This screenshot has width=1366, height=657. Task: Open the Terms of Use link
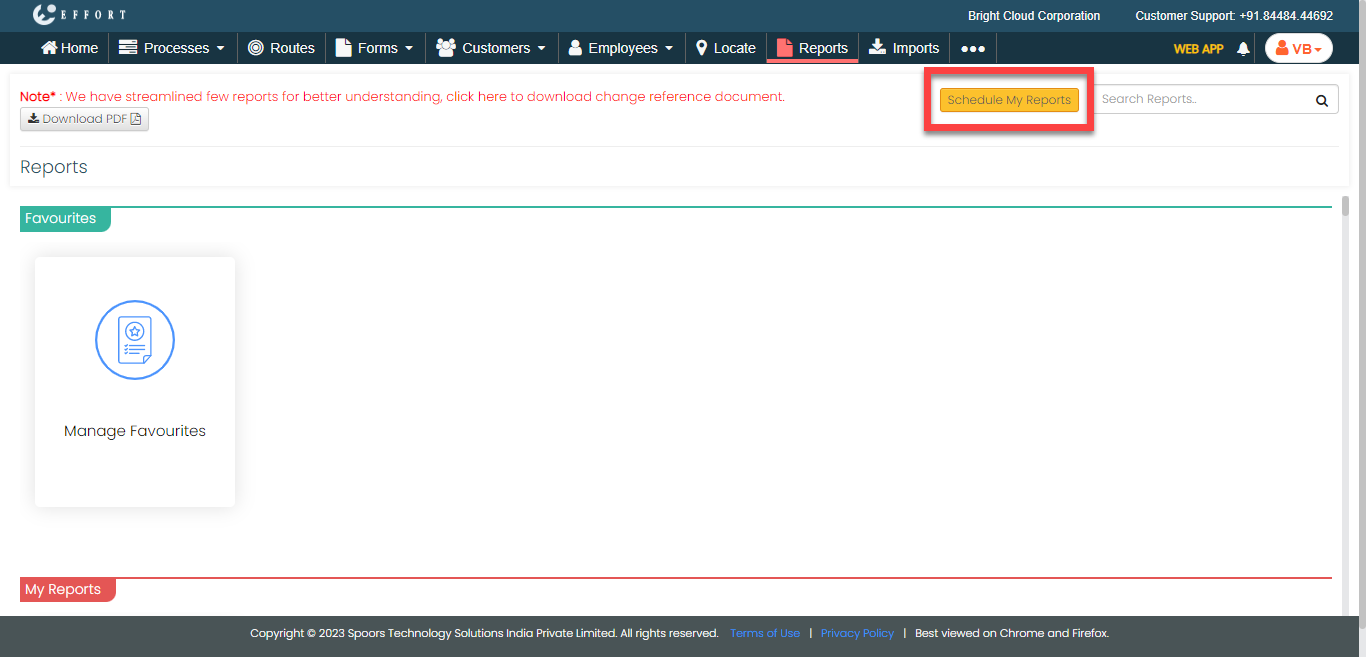click(765, 633)
